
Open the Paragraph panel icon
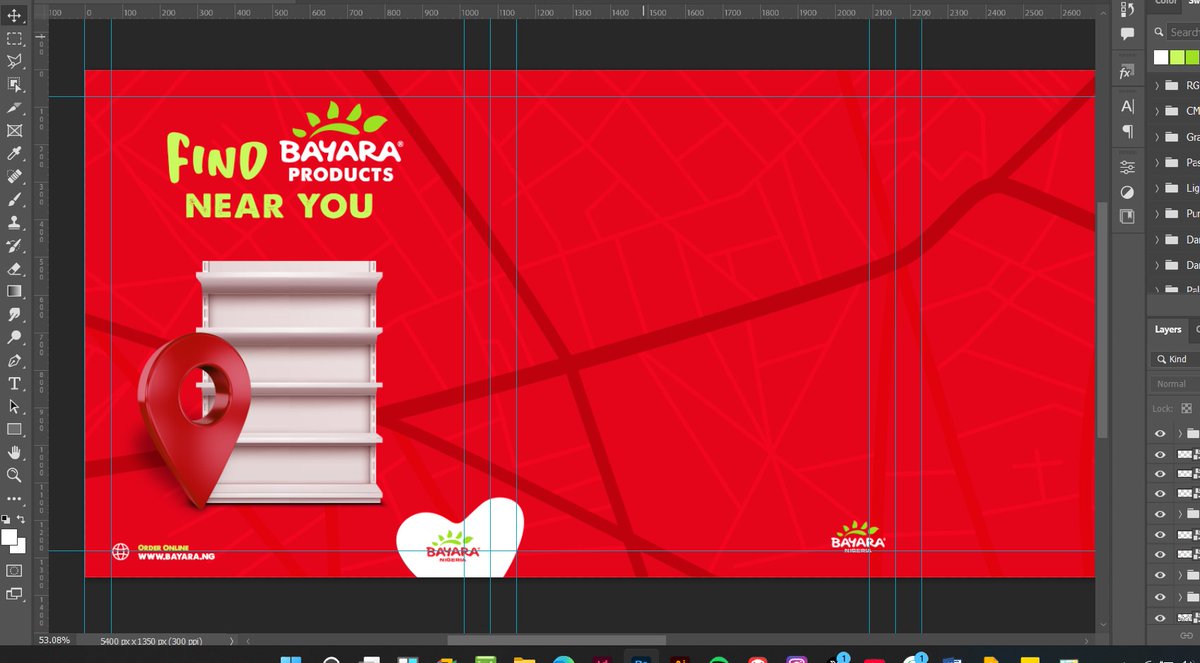click(1127, 131)
